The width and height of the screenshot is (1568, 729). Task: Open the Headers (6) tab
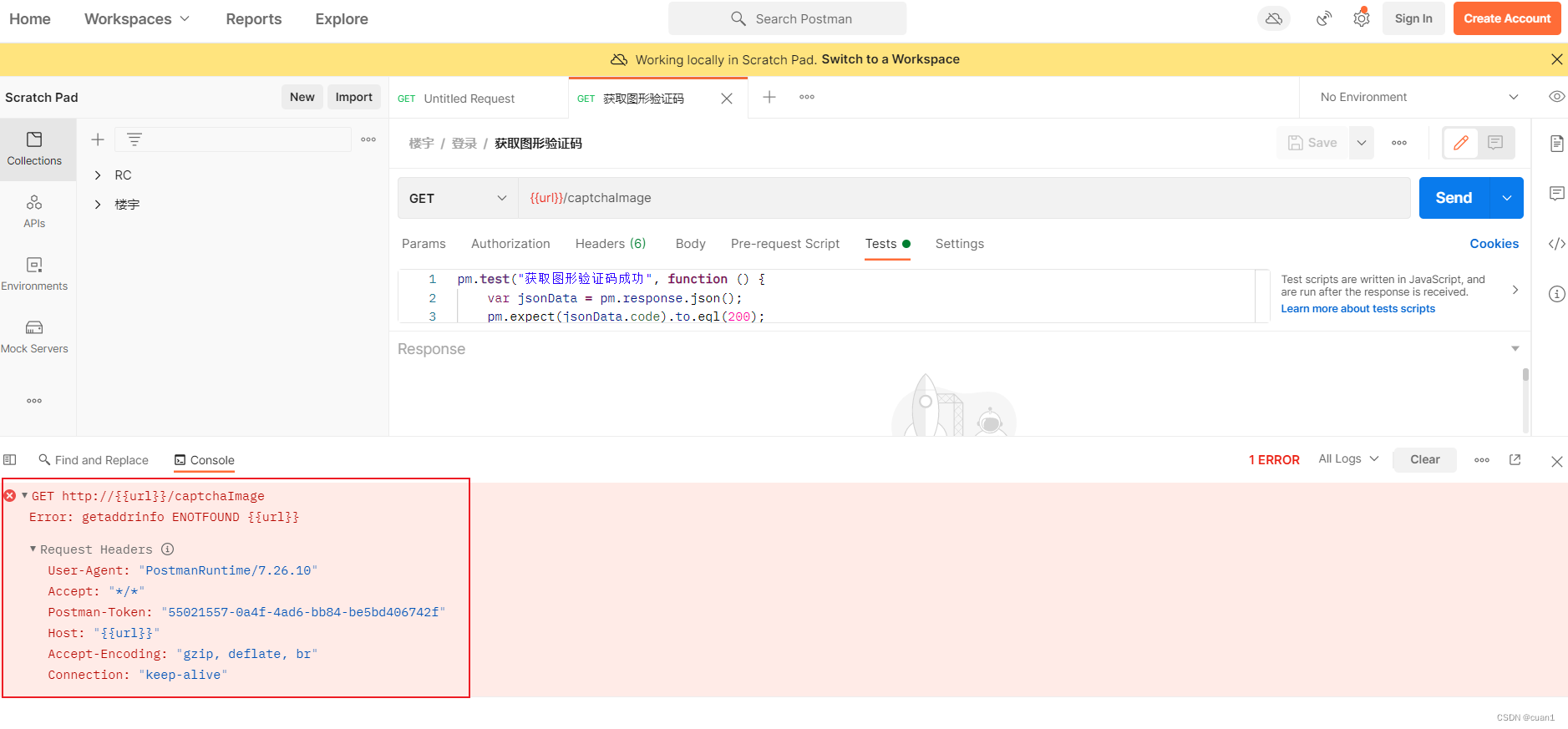pos(611,244)
